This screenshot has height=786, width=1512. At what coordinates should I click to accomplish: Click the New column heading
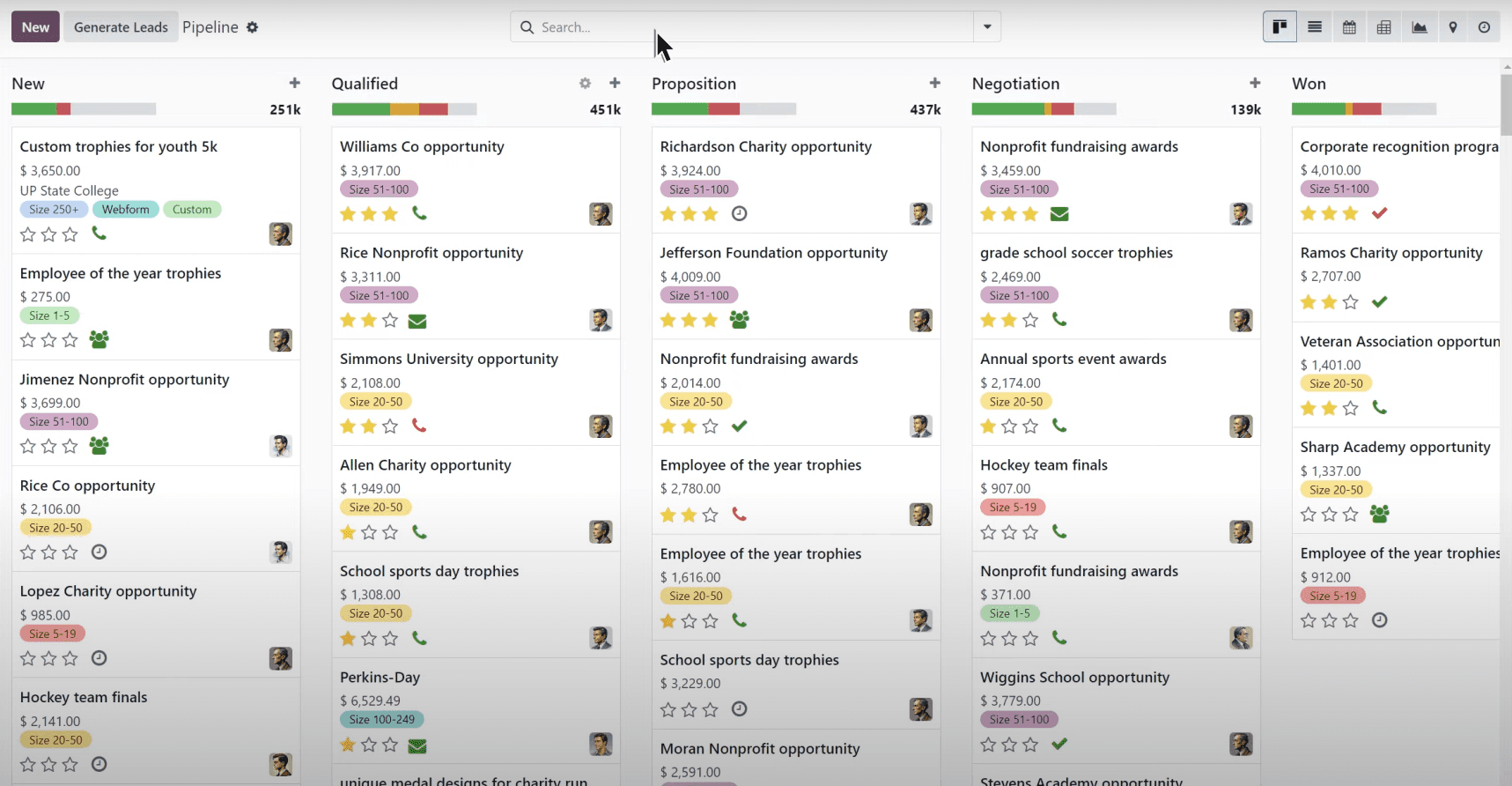(28, 84)
